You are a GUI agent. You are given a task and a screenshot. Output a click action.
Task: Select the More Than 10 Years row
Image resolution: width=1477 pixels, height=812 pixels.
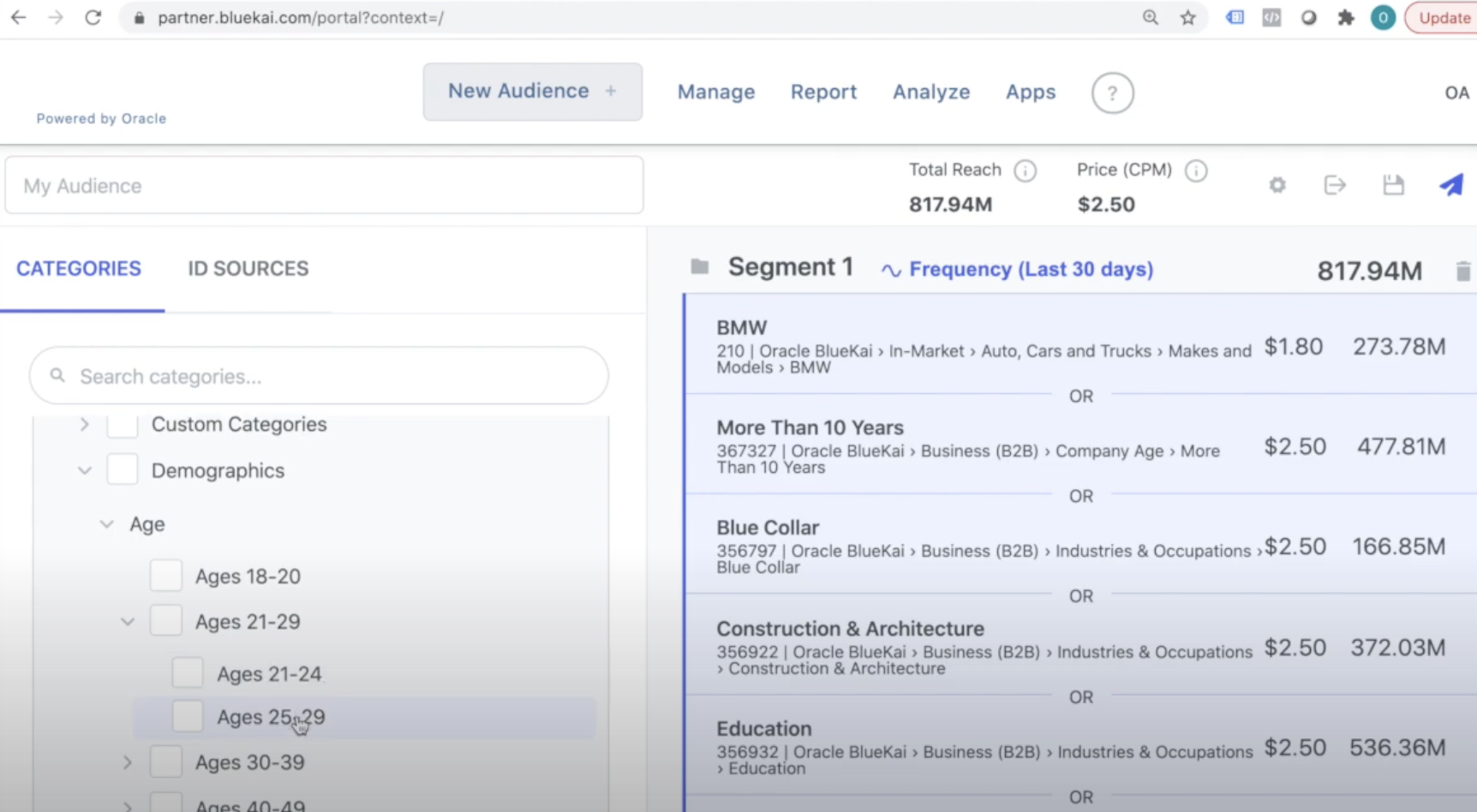[x=1081, y=445]
